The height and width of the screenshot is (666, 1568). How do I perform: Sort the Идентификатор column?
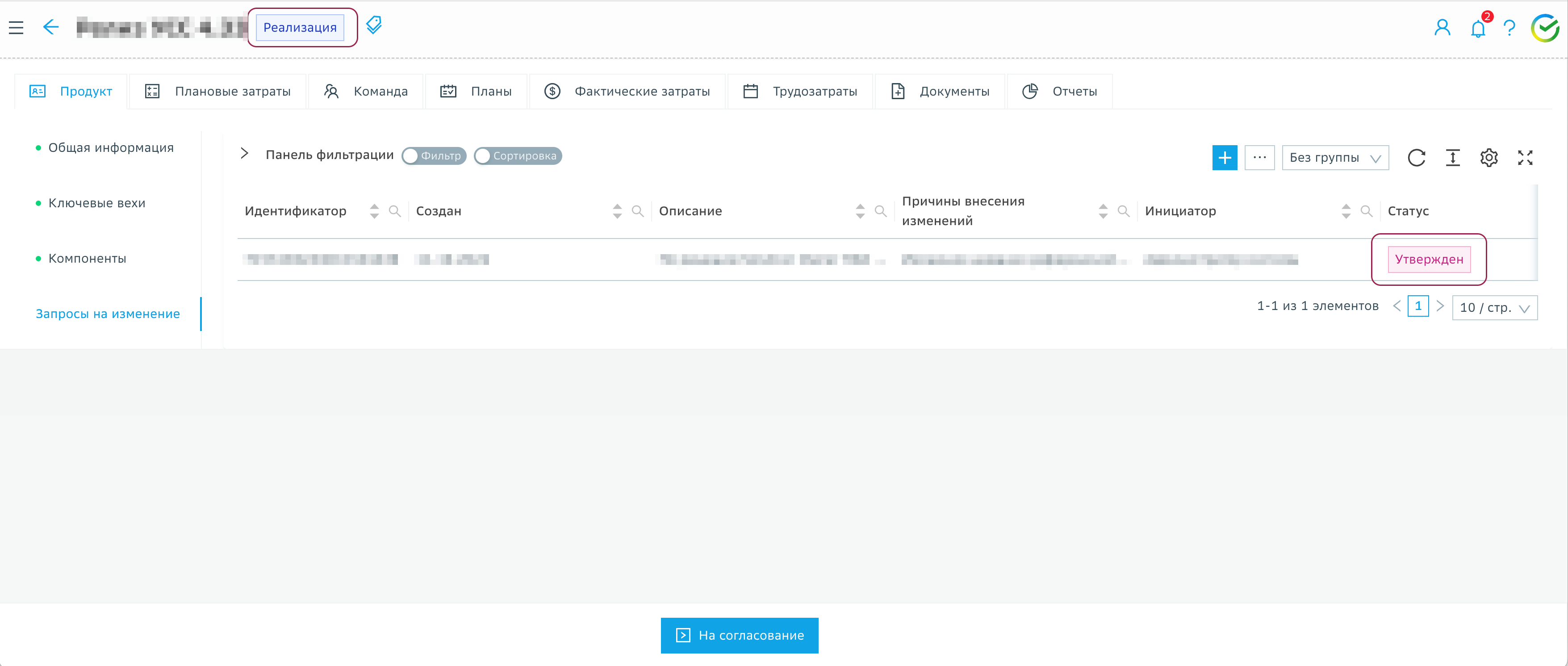374,211
